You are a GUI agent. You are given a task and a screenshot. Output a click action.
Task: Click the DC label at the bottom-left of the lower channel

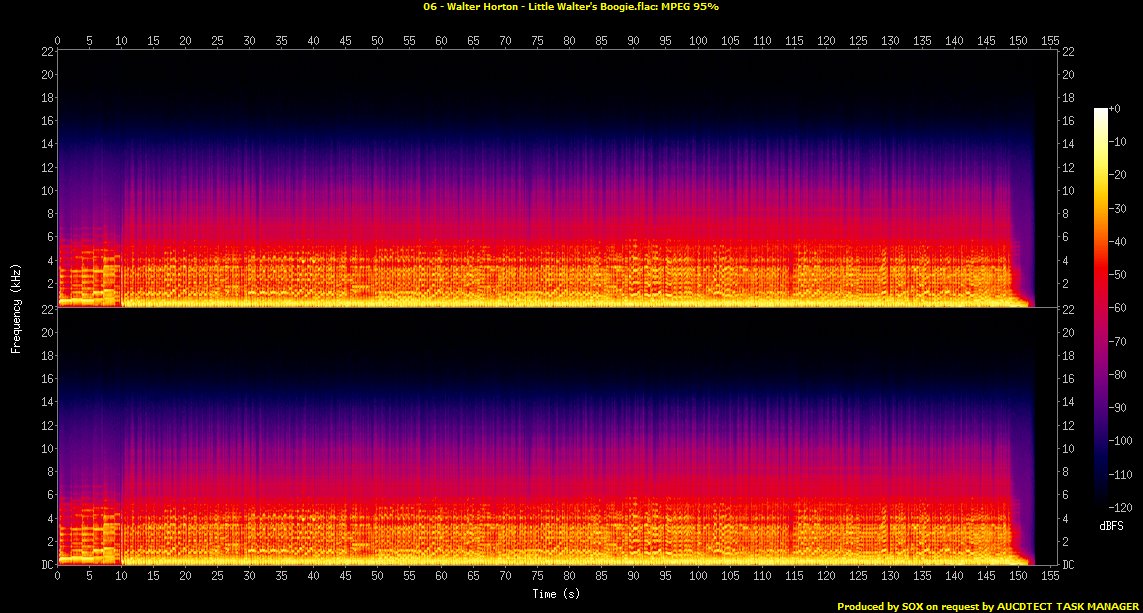pos(47,565)
